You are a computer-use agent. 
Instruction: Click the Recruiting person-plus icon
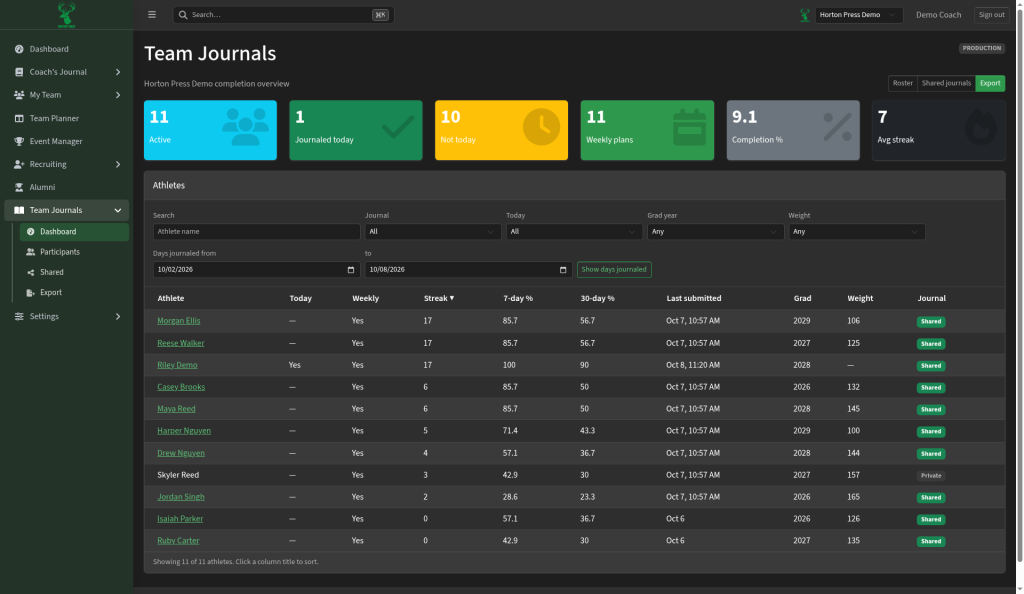pyautogui.click(x=19, y=164)
